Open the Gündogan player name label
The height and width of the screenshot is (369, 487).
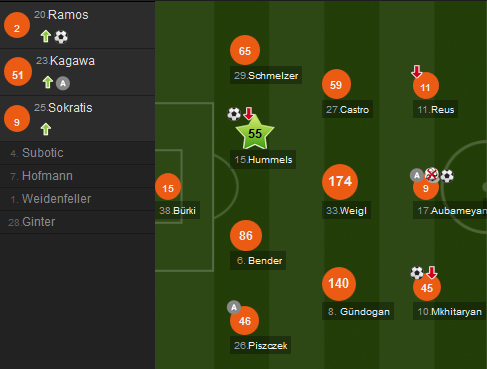coord(358,312)
